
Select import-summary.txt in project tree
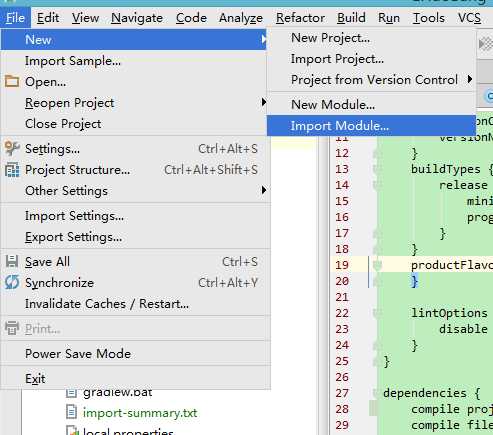[x=140, y=413]
